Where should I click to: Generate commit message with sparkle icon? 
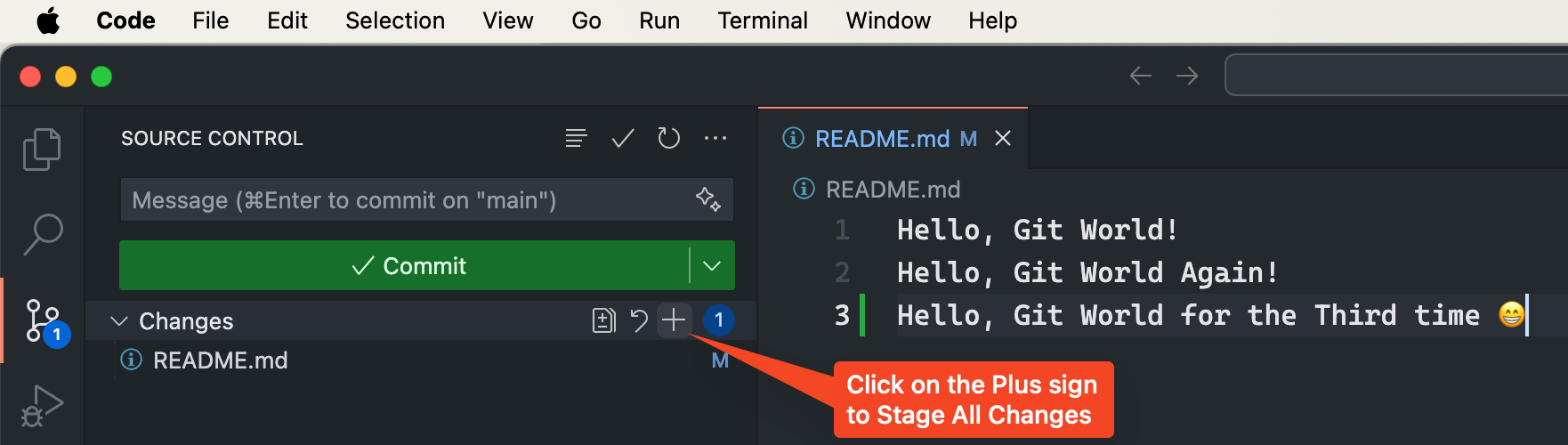[x=708, y=199]
